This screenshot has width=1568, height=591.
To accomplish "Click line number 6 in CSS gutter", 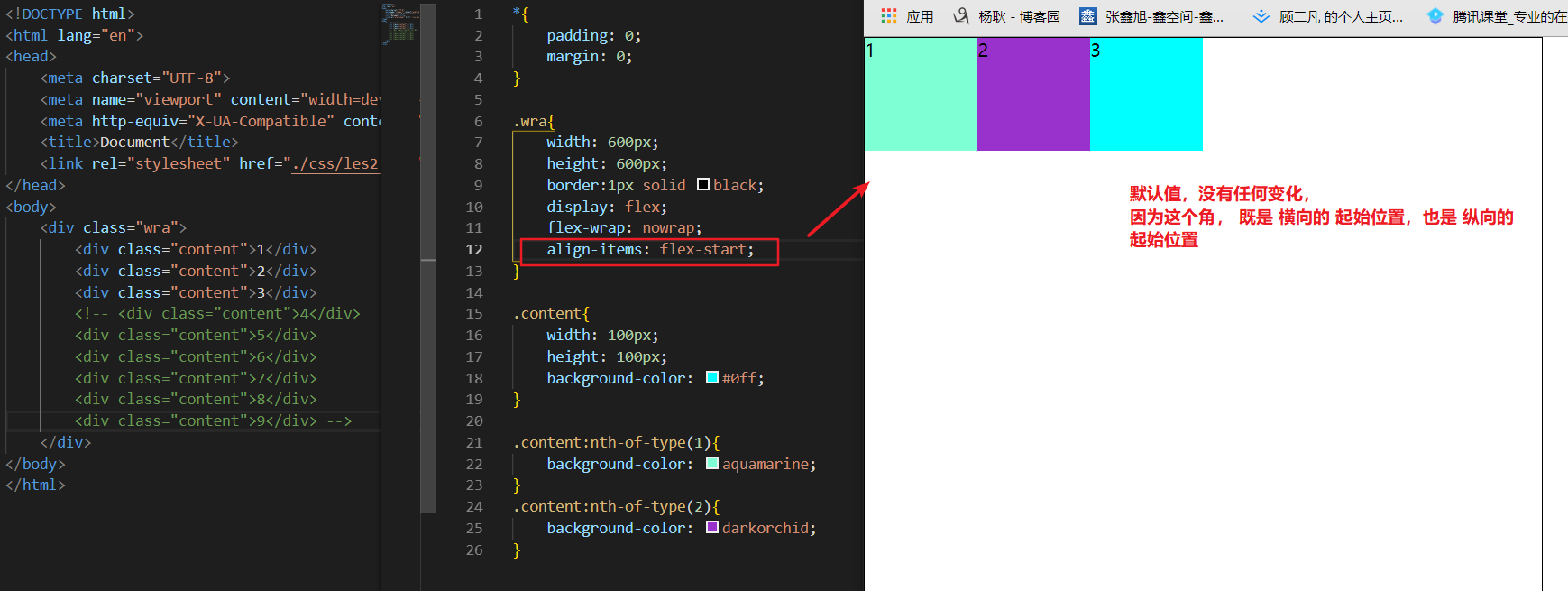I will 478,121.
